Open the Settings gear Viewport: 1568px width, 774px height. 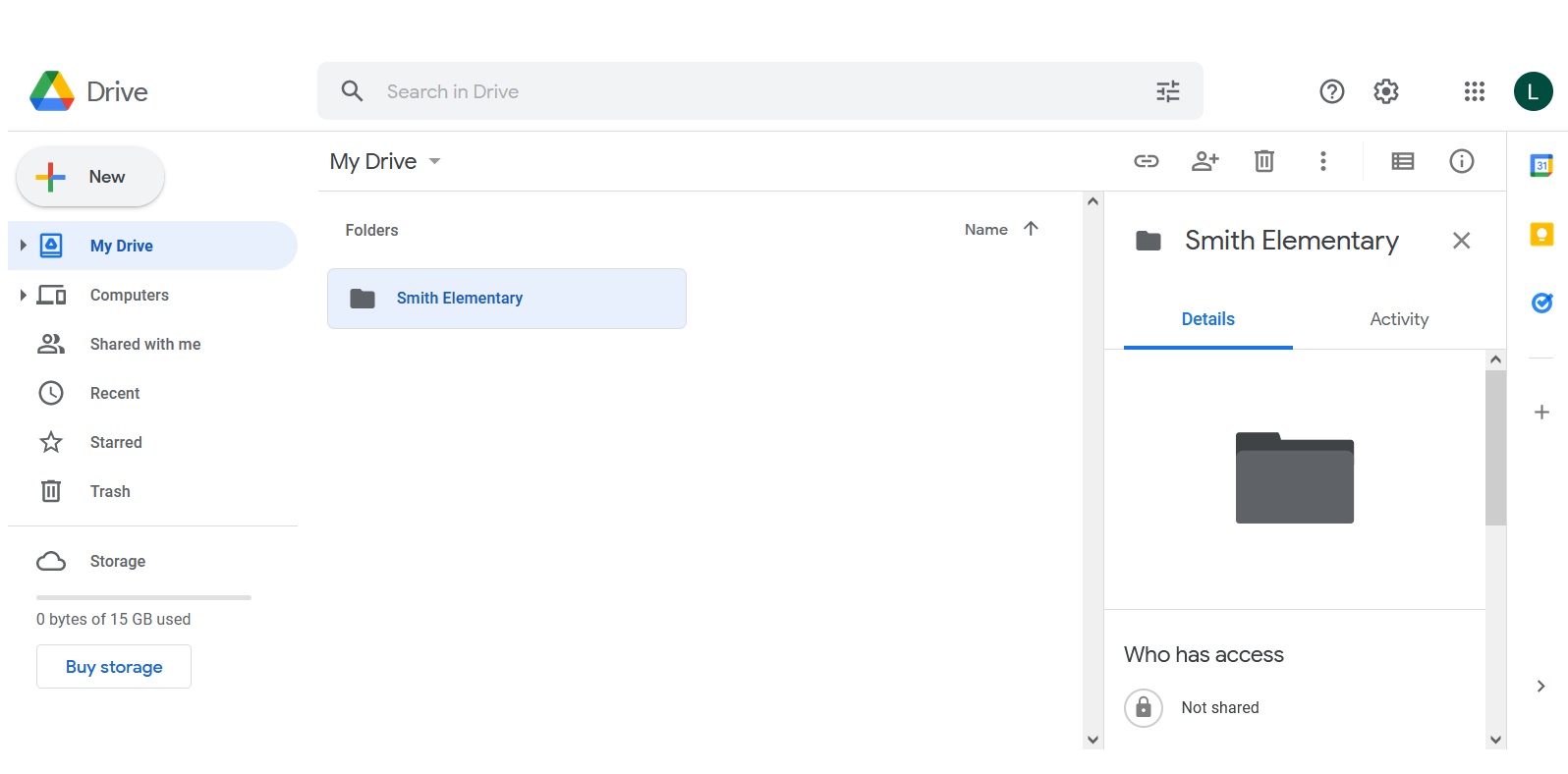pos(1386,91)
